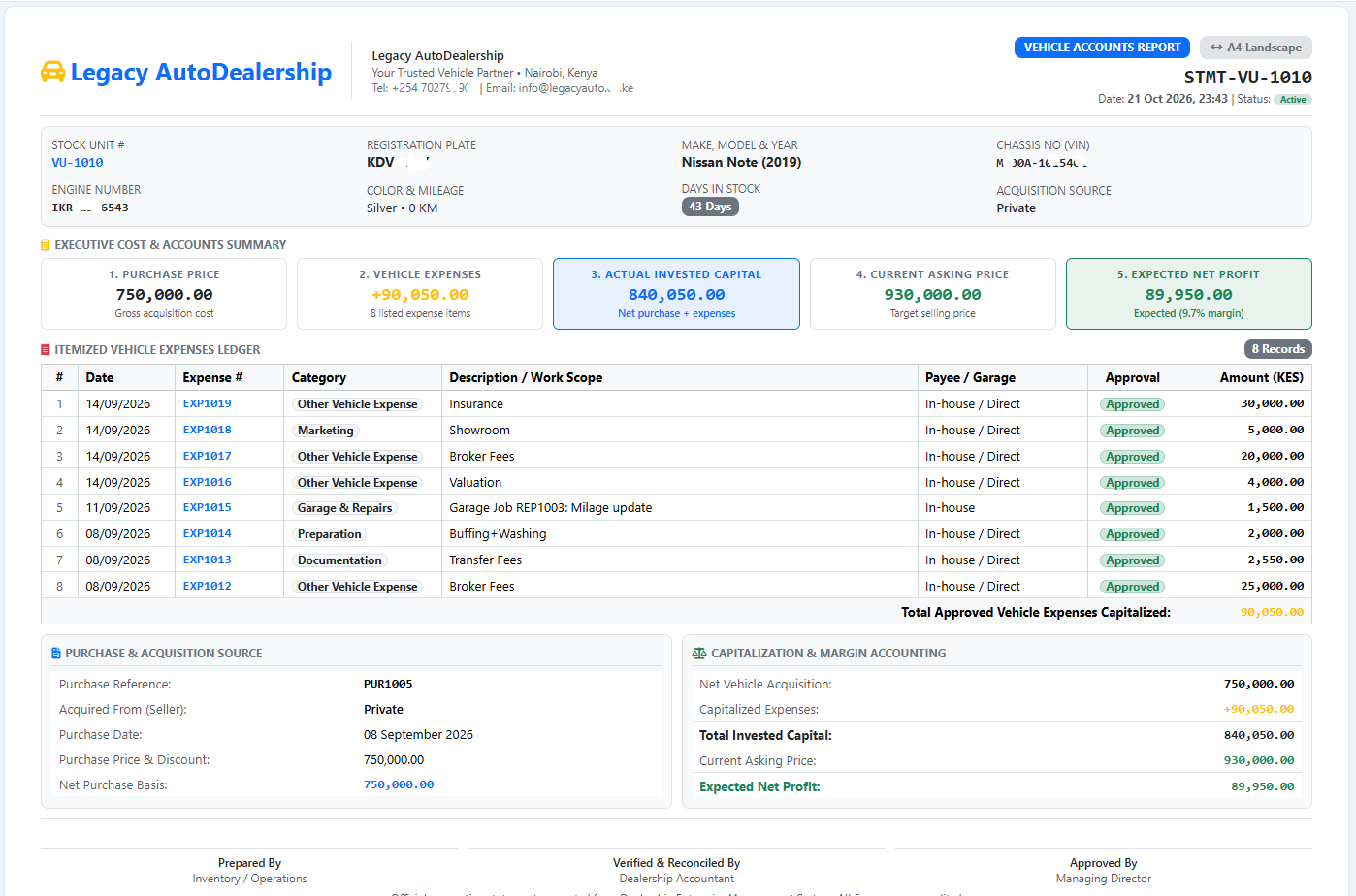Viewport: 1356px width, 896px height.
Task: Open expense link EXP1017
Action: [x=208, y=456]
